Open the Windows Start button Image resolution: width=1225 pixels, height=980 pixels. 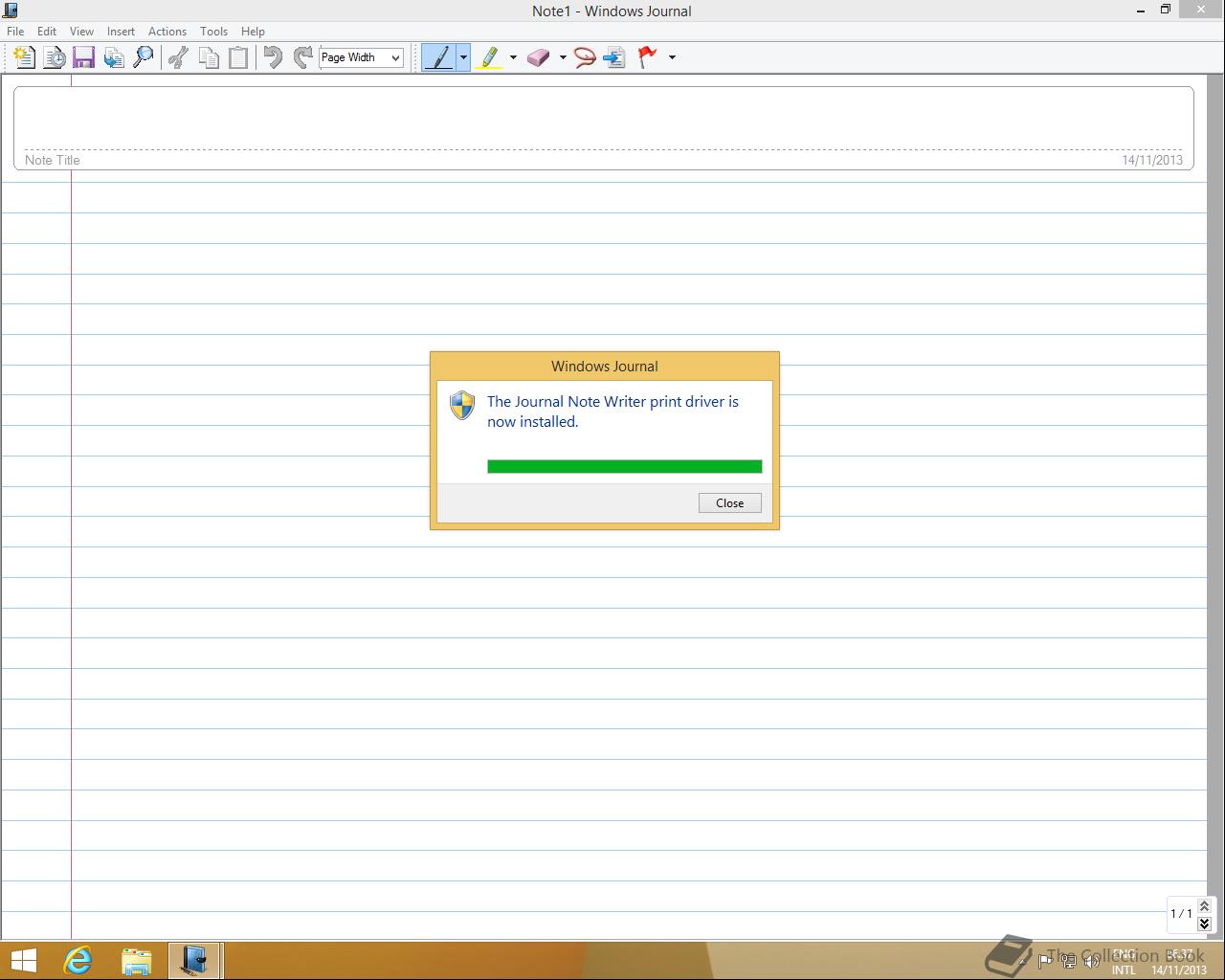[23, 960]
